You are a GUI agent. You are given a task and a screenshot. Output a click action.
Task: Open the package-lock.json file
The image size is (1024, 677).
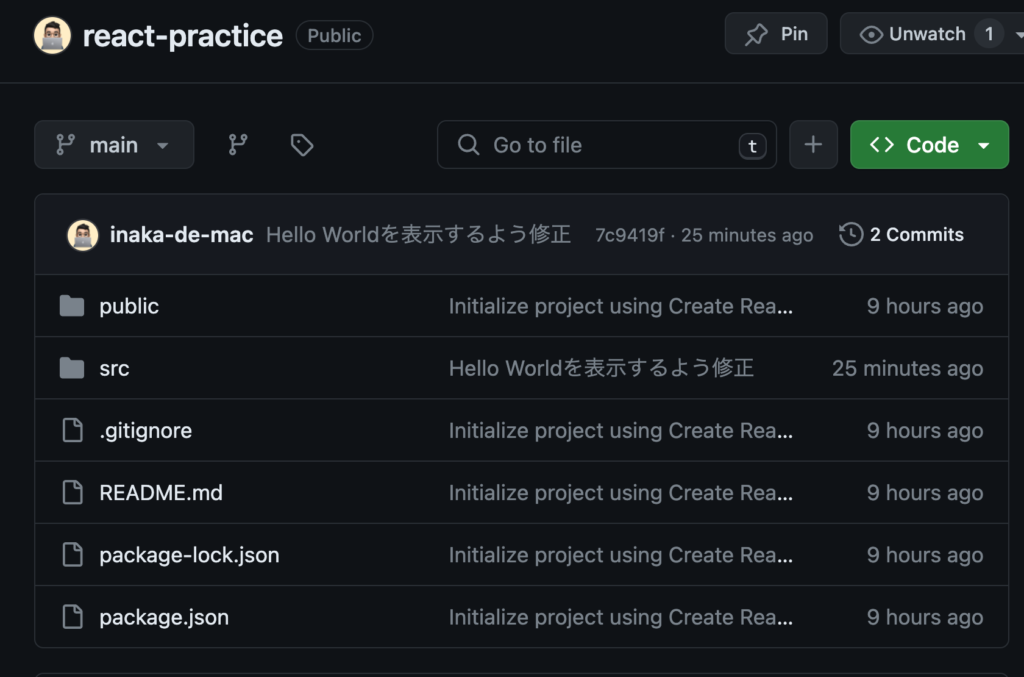click(189, 555)
